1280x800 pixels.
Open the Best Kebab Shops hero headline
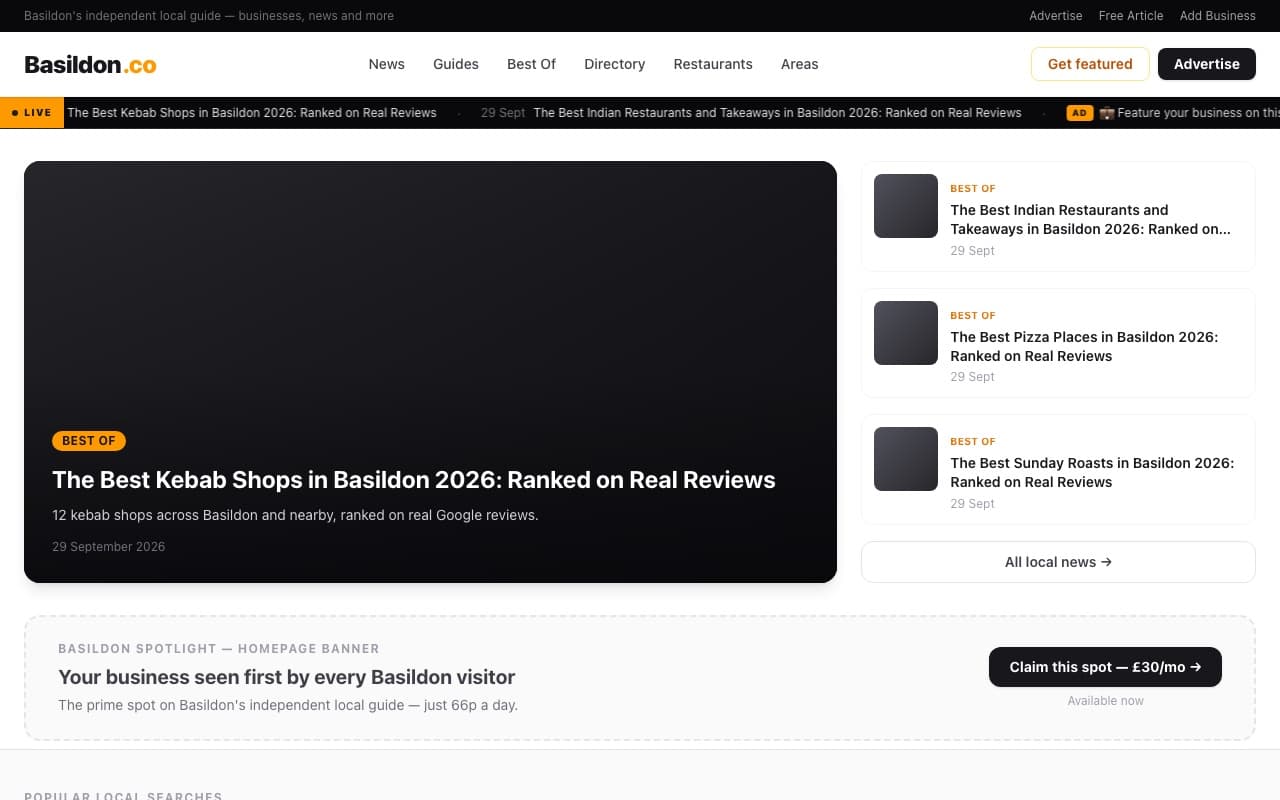414,480
